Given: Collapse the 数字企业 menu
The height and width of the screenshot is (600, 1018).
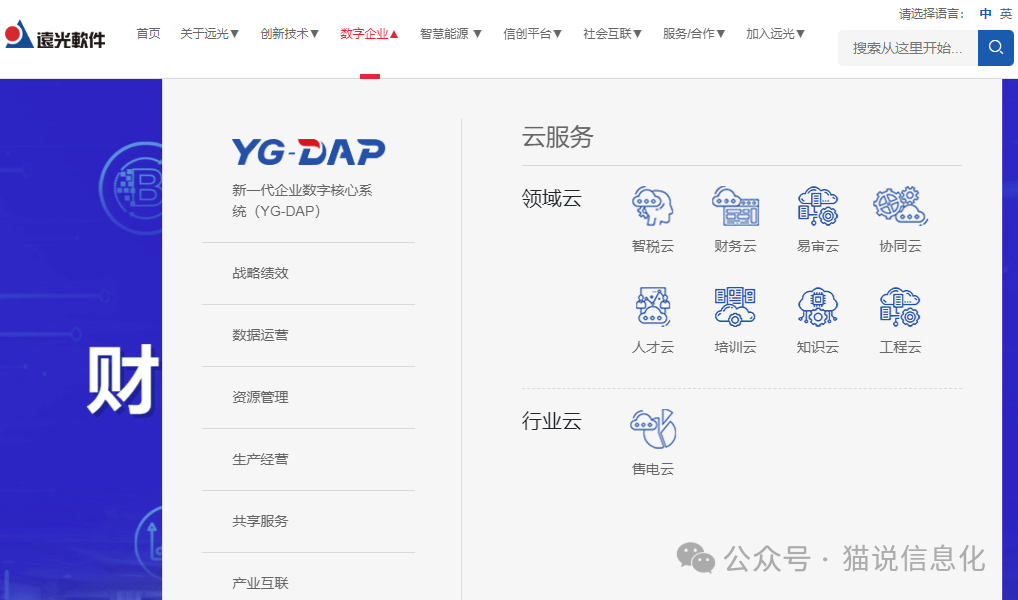Looking at the screenshot, I should pyautogui.click(x=370, y=34).
